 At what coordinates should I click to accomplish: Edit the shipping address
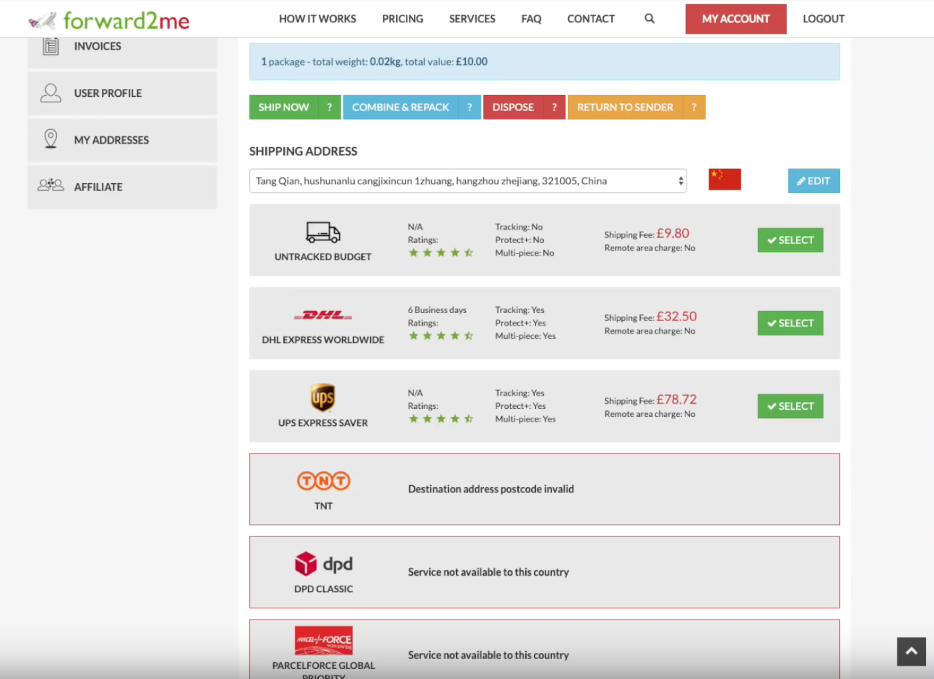[813, 181]
